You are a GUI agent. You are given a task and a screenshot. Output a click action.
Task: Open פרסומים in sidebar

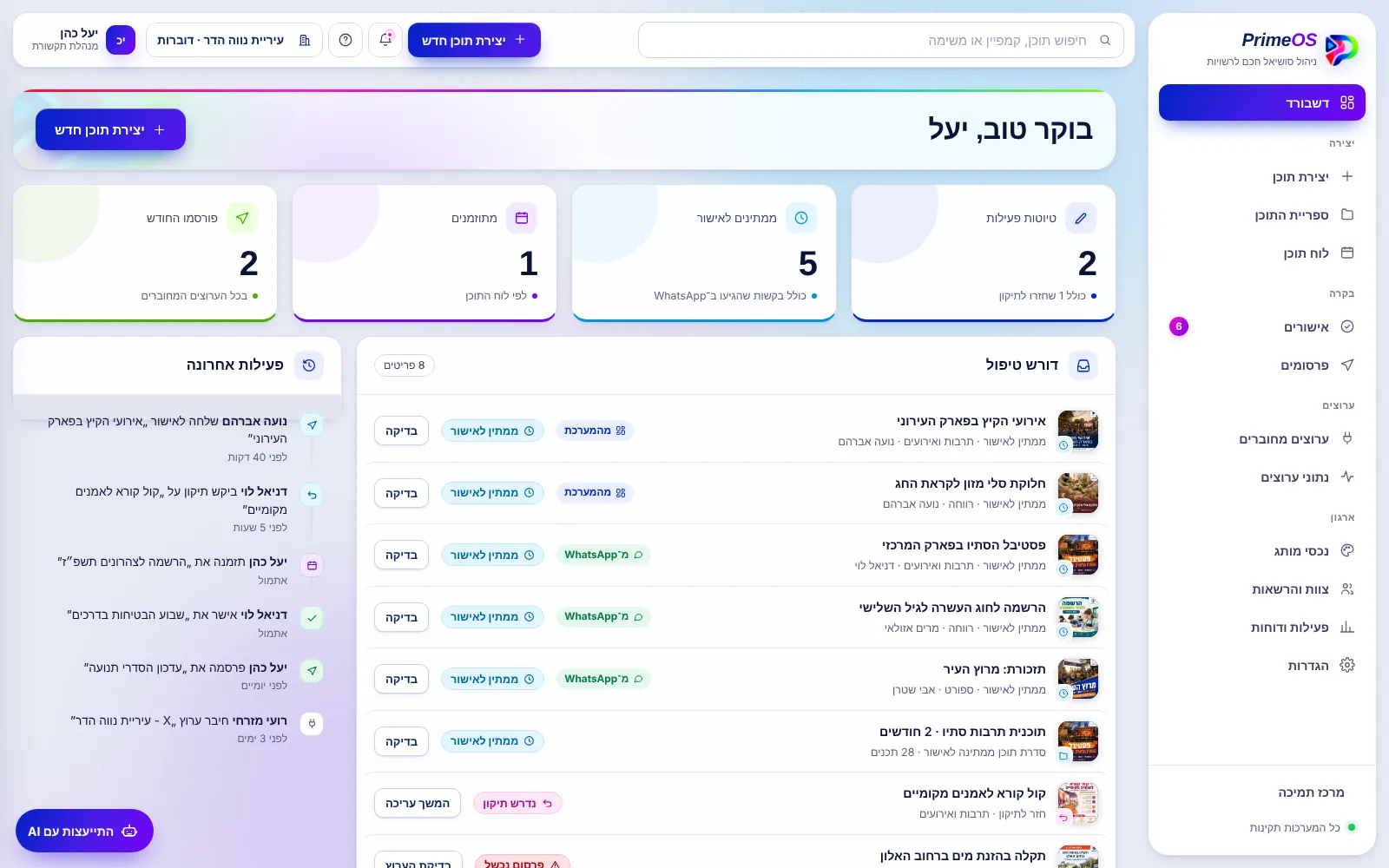pos(1261,365)
